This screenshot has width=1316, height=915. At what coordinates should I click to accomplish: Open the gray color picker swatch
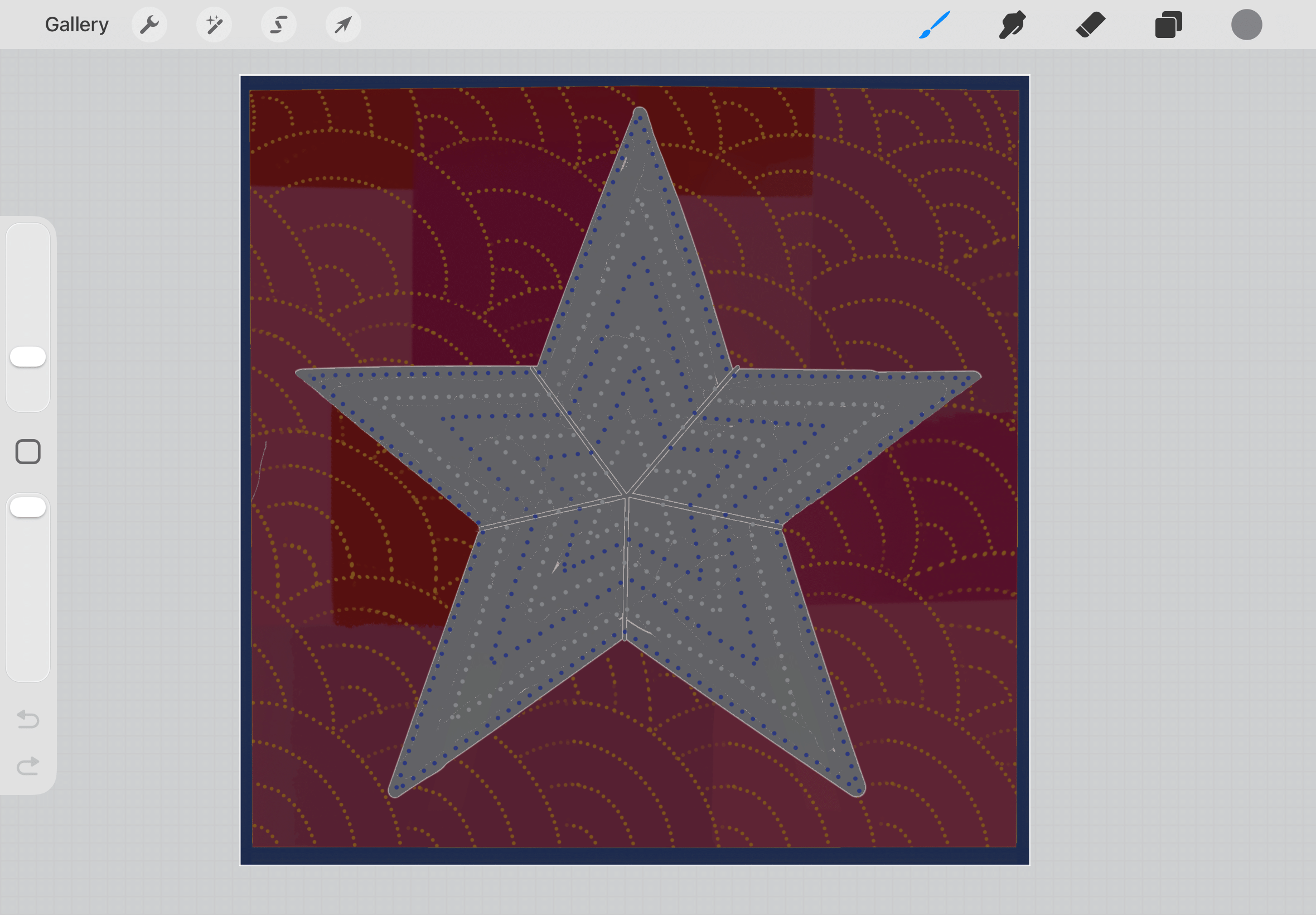[1247, 25]
